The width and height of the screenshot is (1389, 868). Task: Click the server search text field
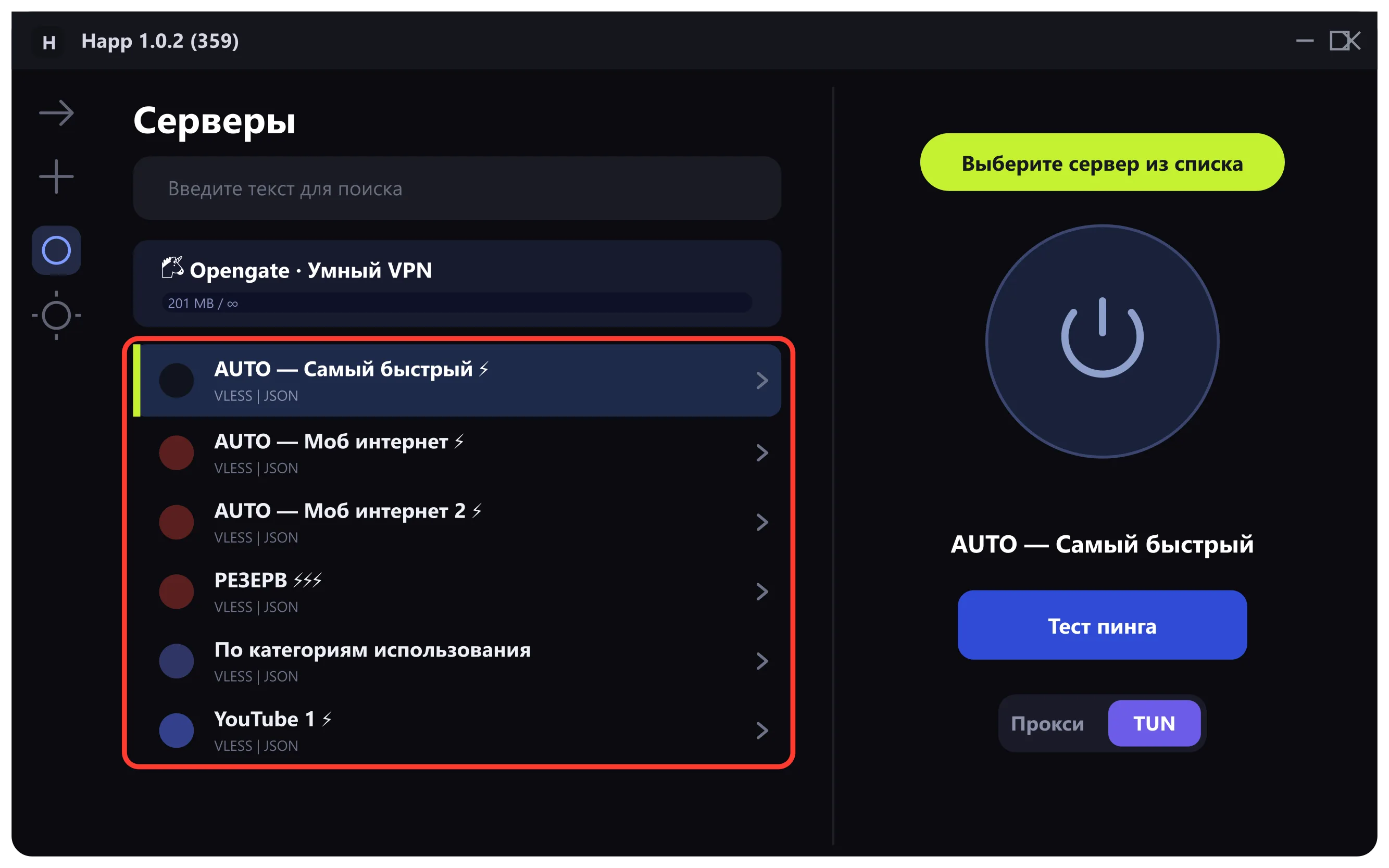pyautogui.click(x=457, y=188)
